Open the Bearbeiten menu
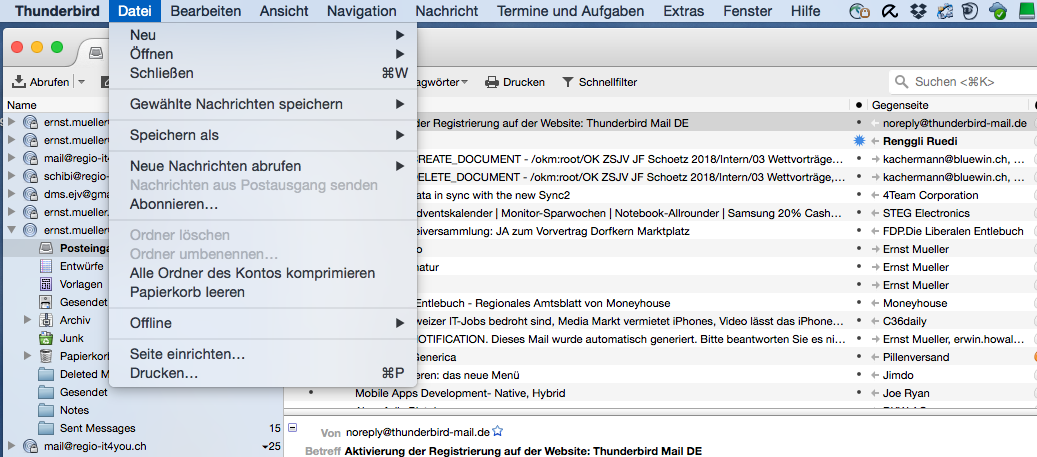The height and width of the screenshot is (457, 1037). (205, 11)
